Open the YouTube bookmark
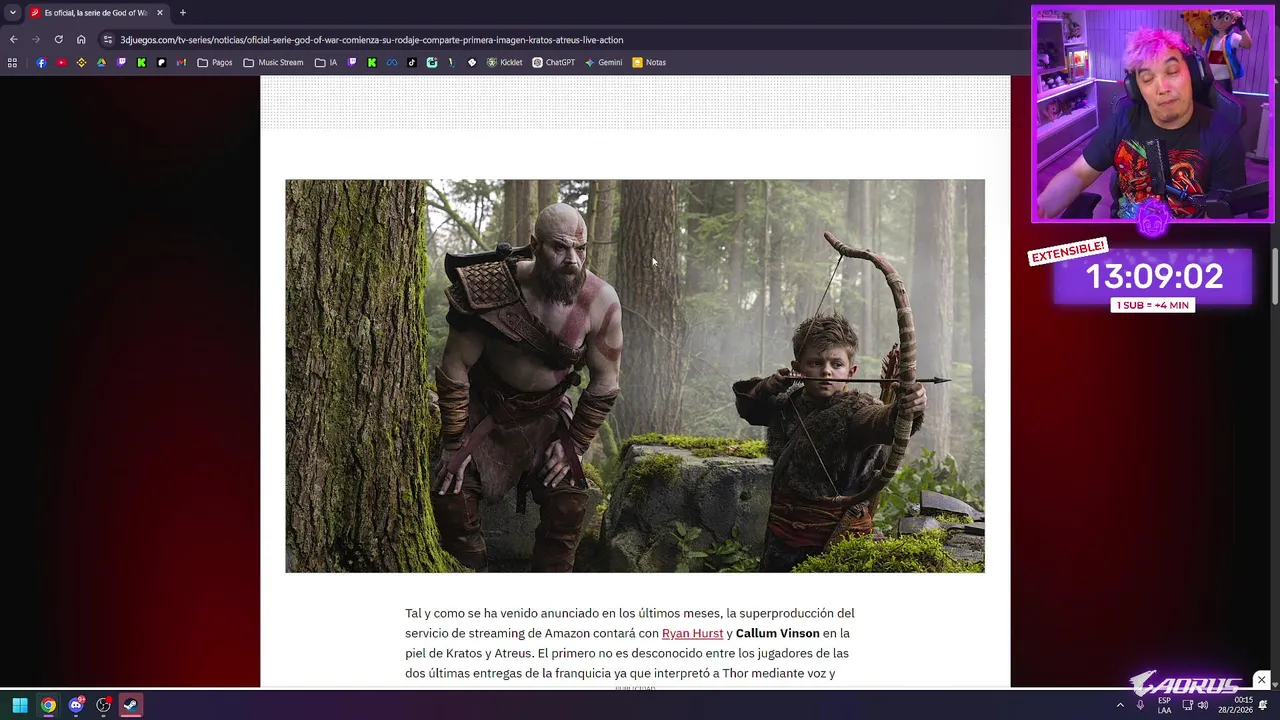This screenshot has height=720, width=1280. click(62, 62)
